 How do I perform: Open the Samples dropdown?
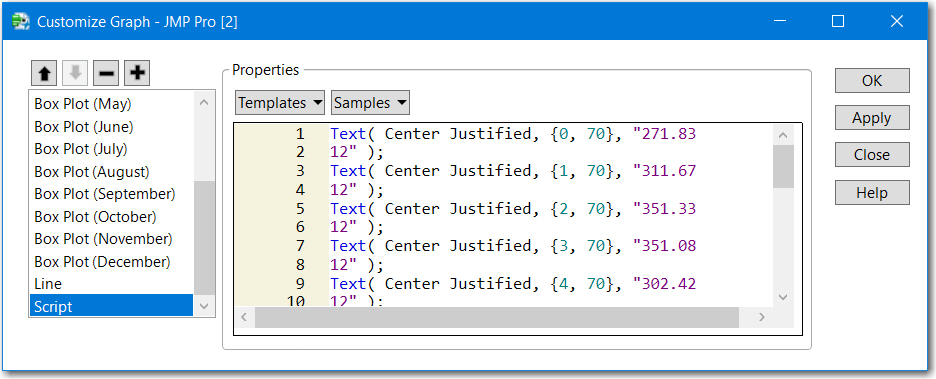(370, 103)
